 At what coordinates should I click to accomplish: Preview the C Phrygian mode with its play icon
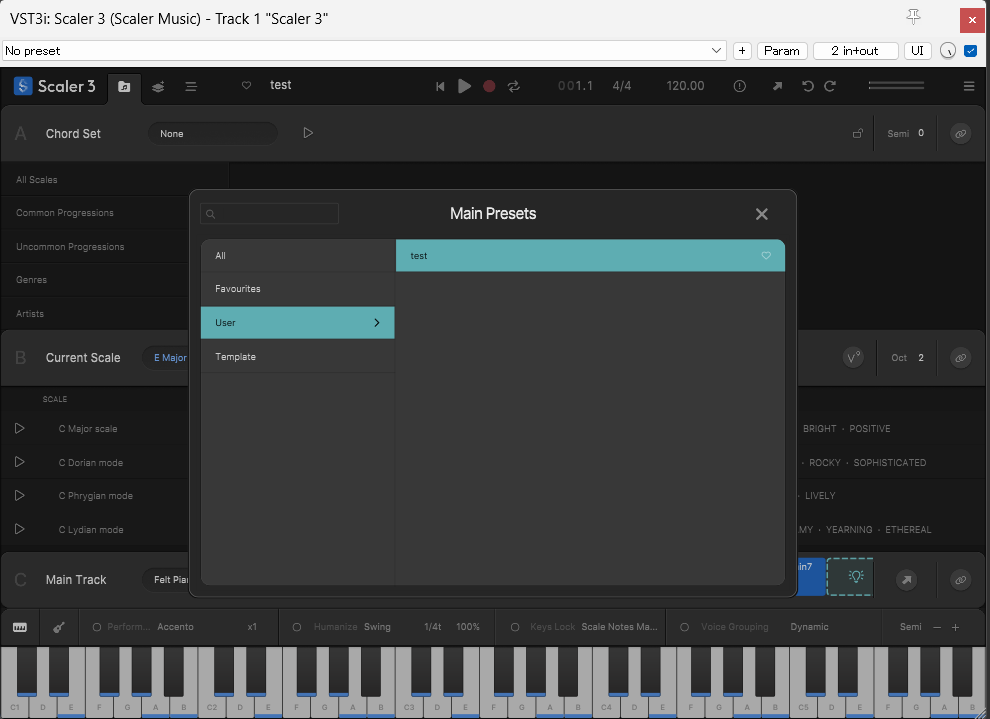click(x=20, y=496)
